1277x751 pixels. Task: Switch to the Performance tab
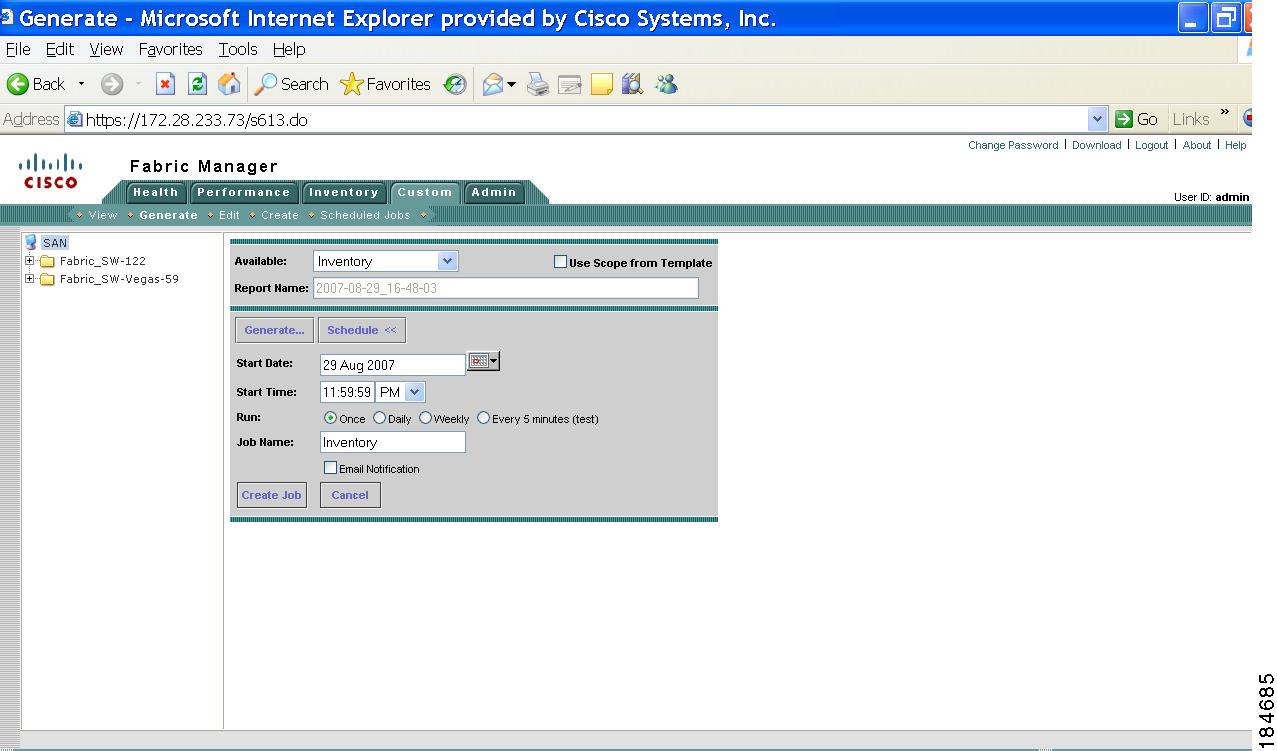243,193
